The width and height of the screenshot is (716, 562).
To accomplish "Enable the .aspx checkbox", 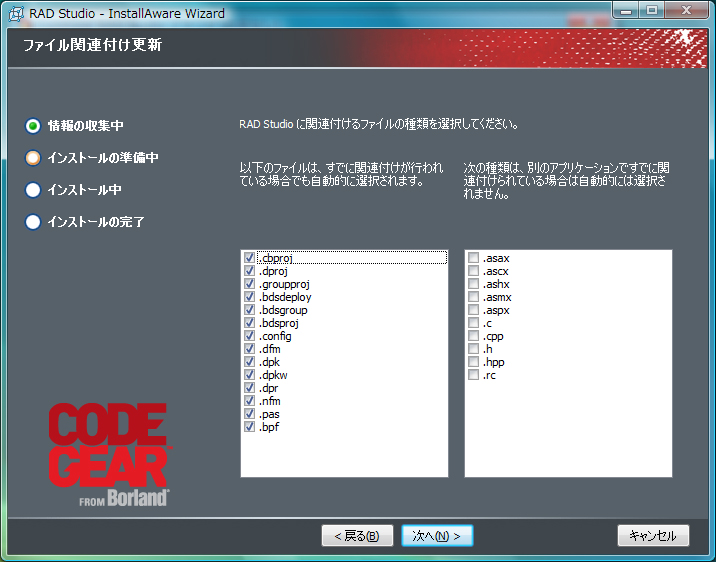I will click(474, 310).
